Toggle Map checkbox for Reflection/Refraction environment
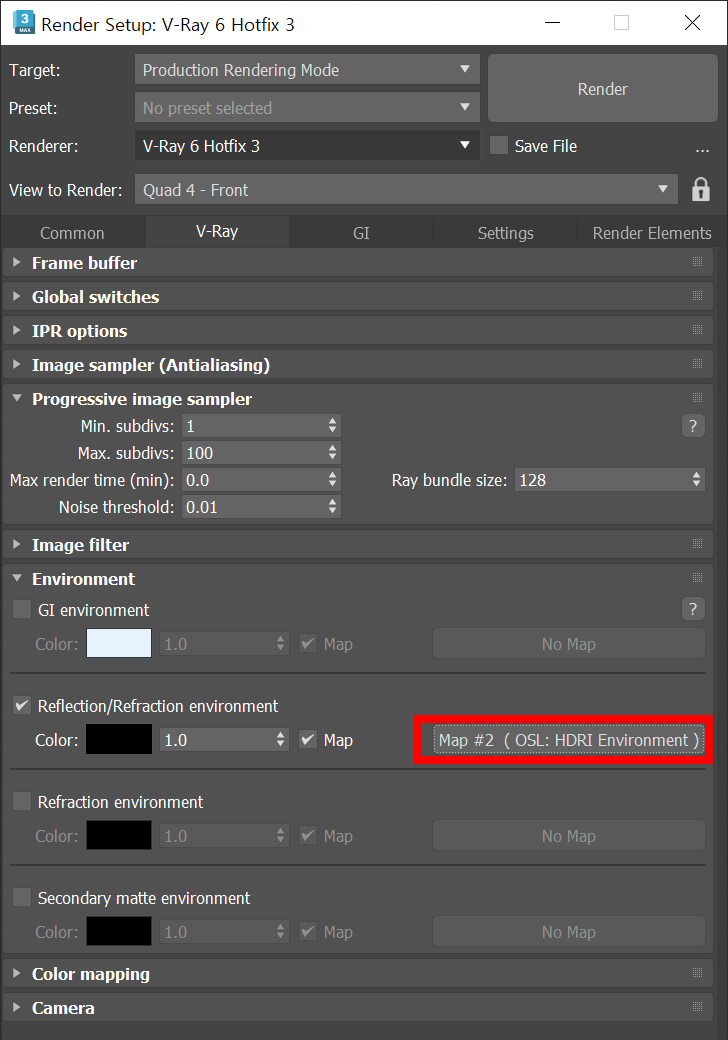The height and width of the screenshot is (1040, 728). coord(308,739)
